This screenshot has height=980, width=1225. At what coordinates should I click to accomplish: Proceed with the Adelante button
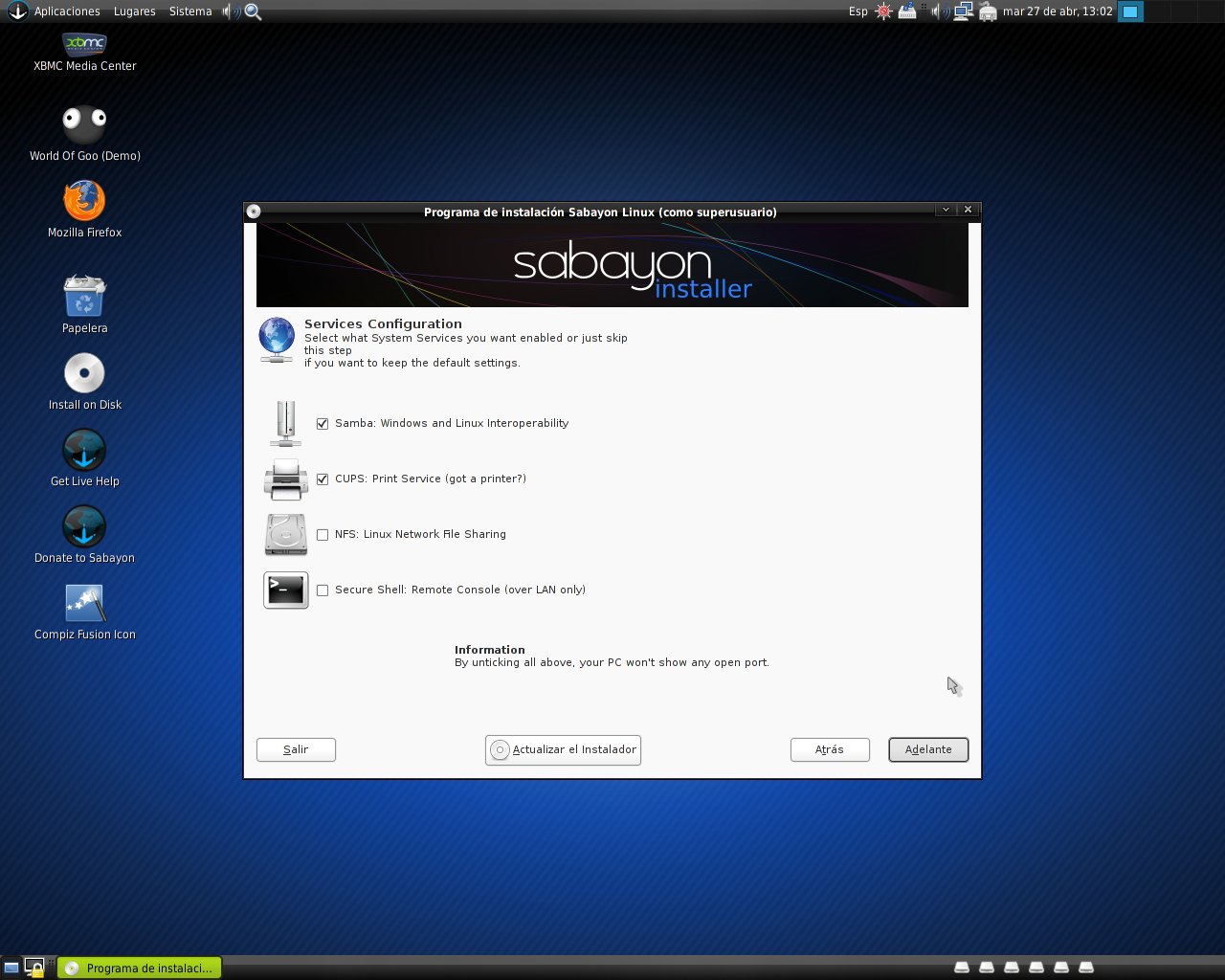[x=928, y=749]
